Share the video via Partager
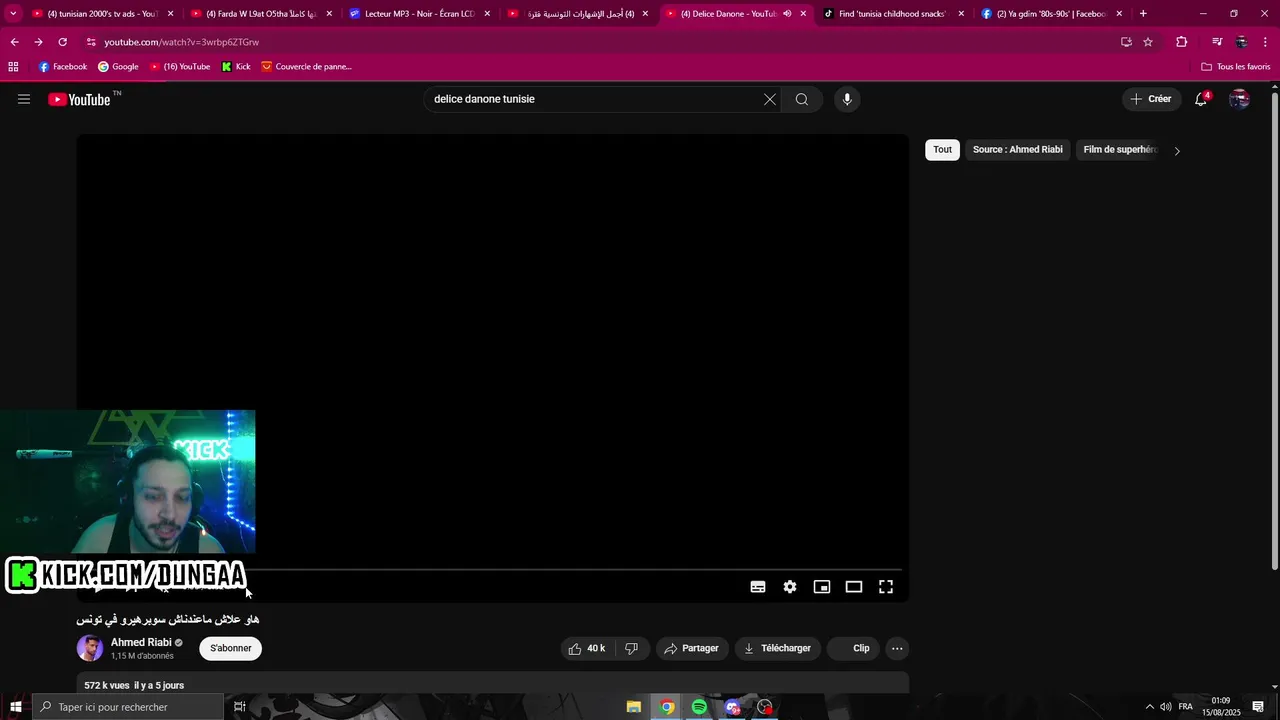Screen dimensions: 1280x720 coord(691,648)
